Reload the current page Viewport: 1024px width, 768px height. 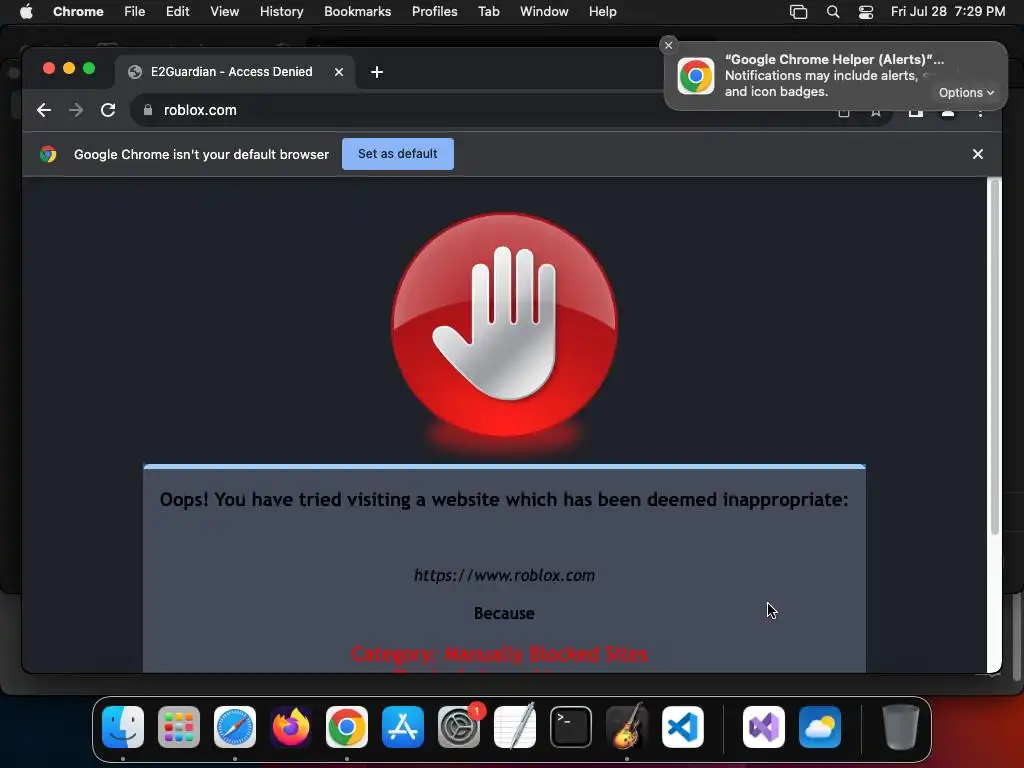click(108, 110)
